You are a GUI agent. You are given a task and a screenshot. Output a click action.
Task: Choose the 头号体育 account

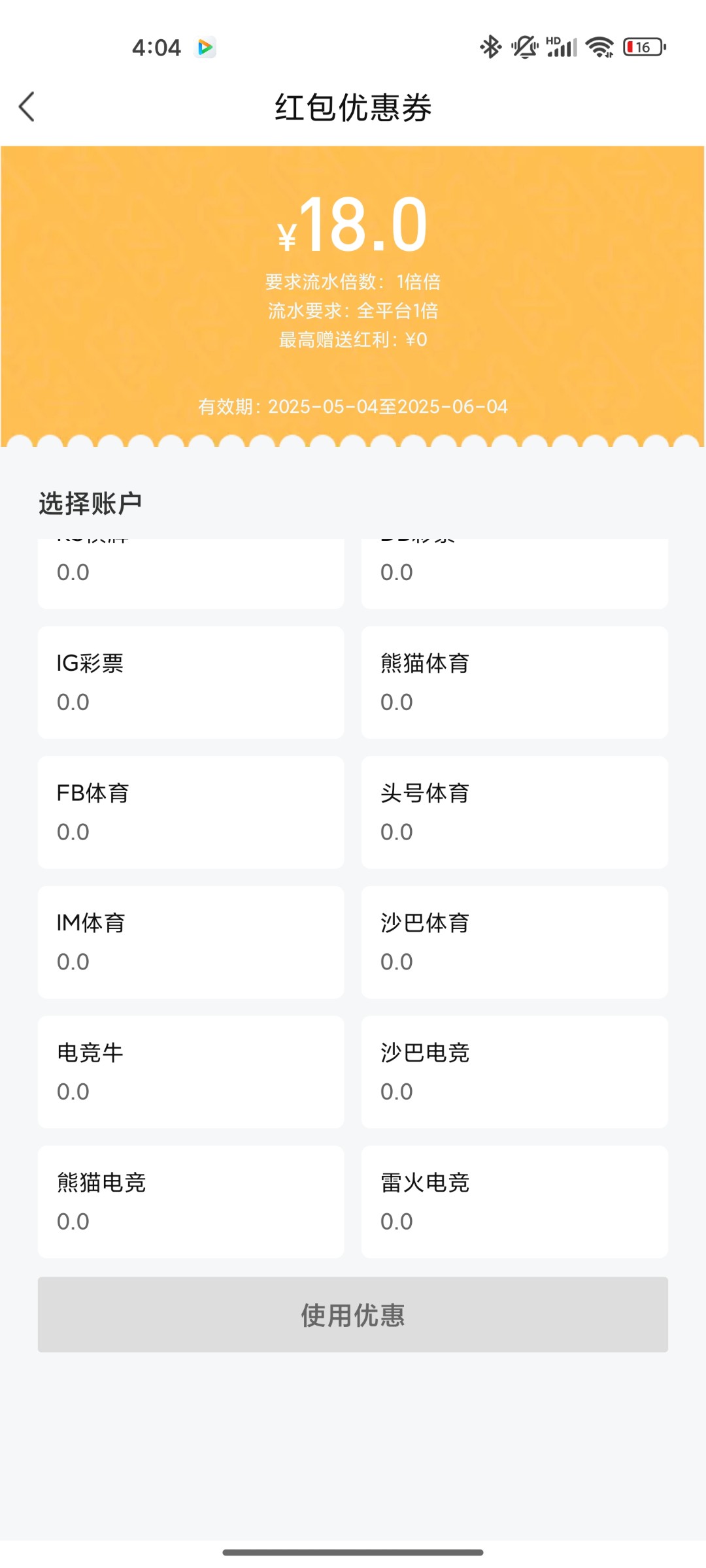(x=514, y=812)
